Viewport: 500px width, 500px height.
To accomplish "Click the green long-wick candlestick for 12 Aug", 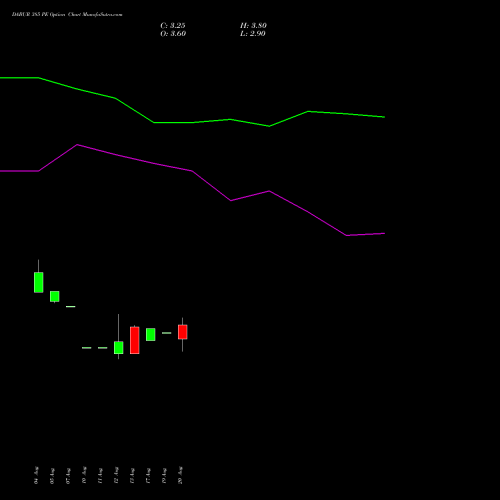I will [119, 347].
